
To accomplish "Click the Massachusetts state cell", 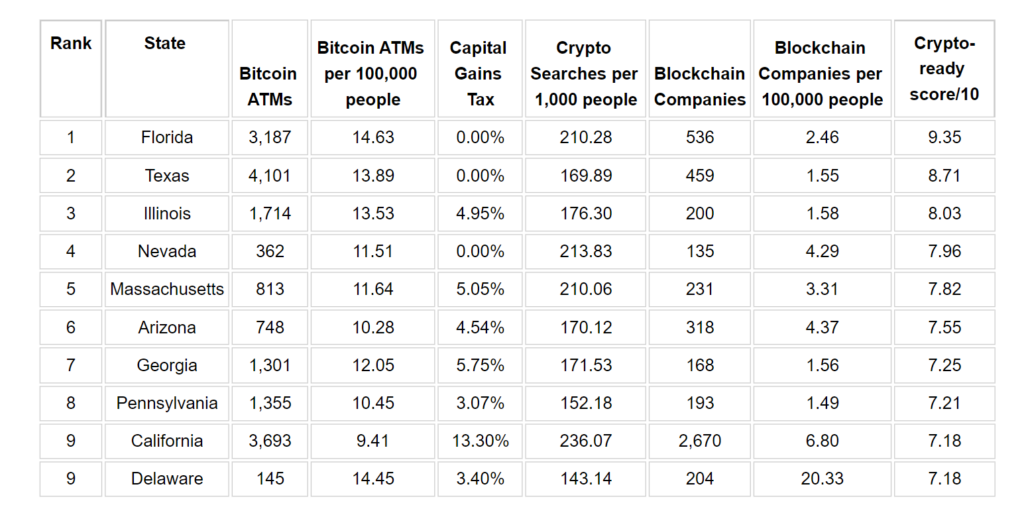I will [167, 289].
